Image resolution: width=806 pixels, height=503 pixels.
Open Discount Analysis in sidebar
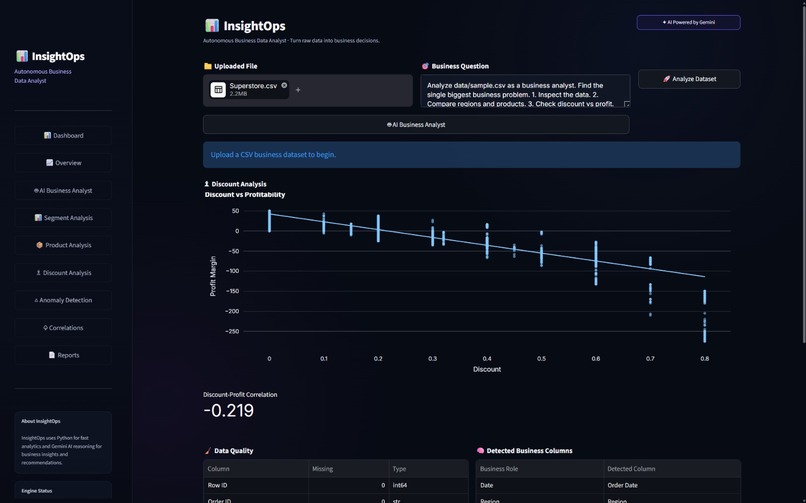63,273
